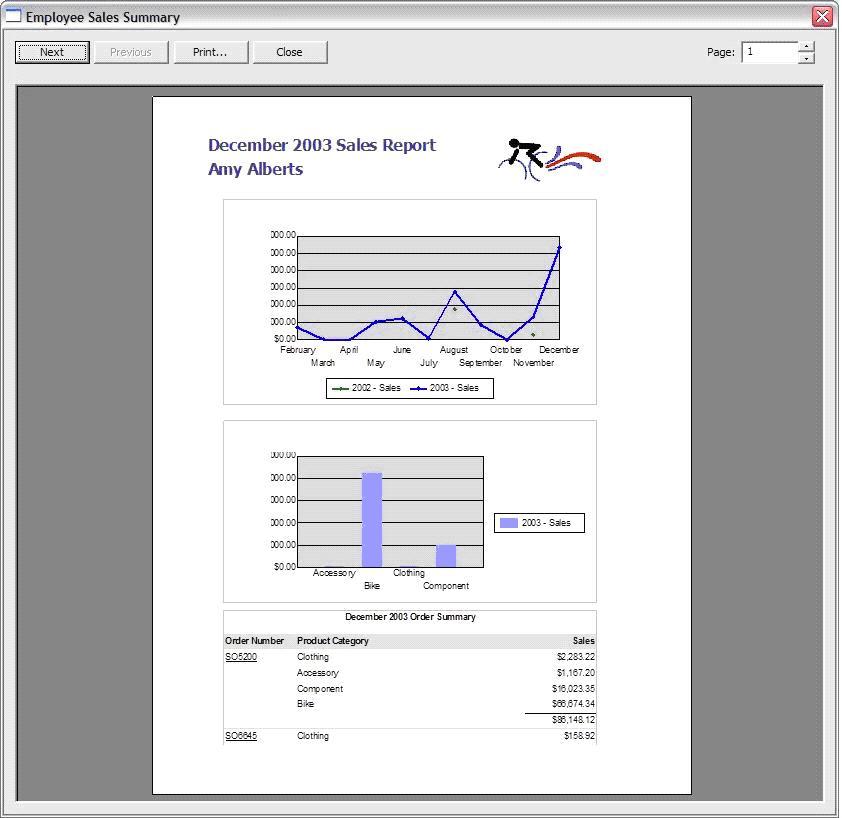Close the Employee Sales Summary window

pos(822,16)
